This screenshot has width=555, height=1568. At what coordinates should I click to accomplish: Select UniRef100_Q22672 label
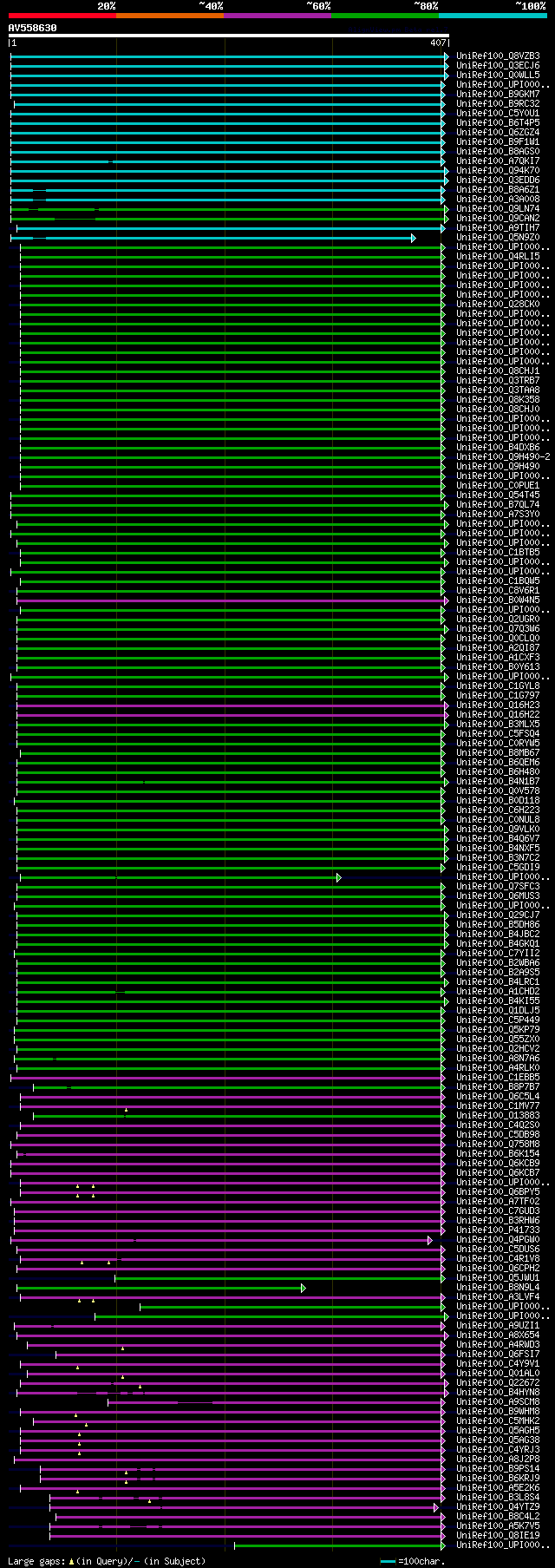pyautogui.click(x=498, y=1383)
